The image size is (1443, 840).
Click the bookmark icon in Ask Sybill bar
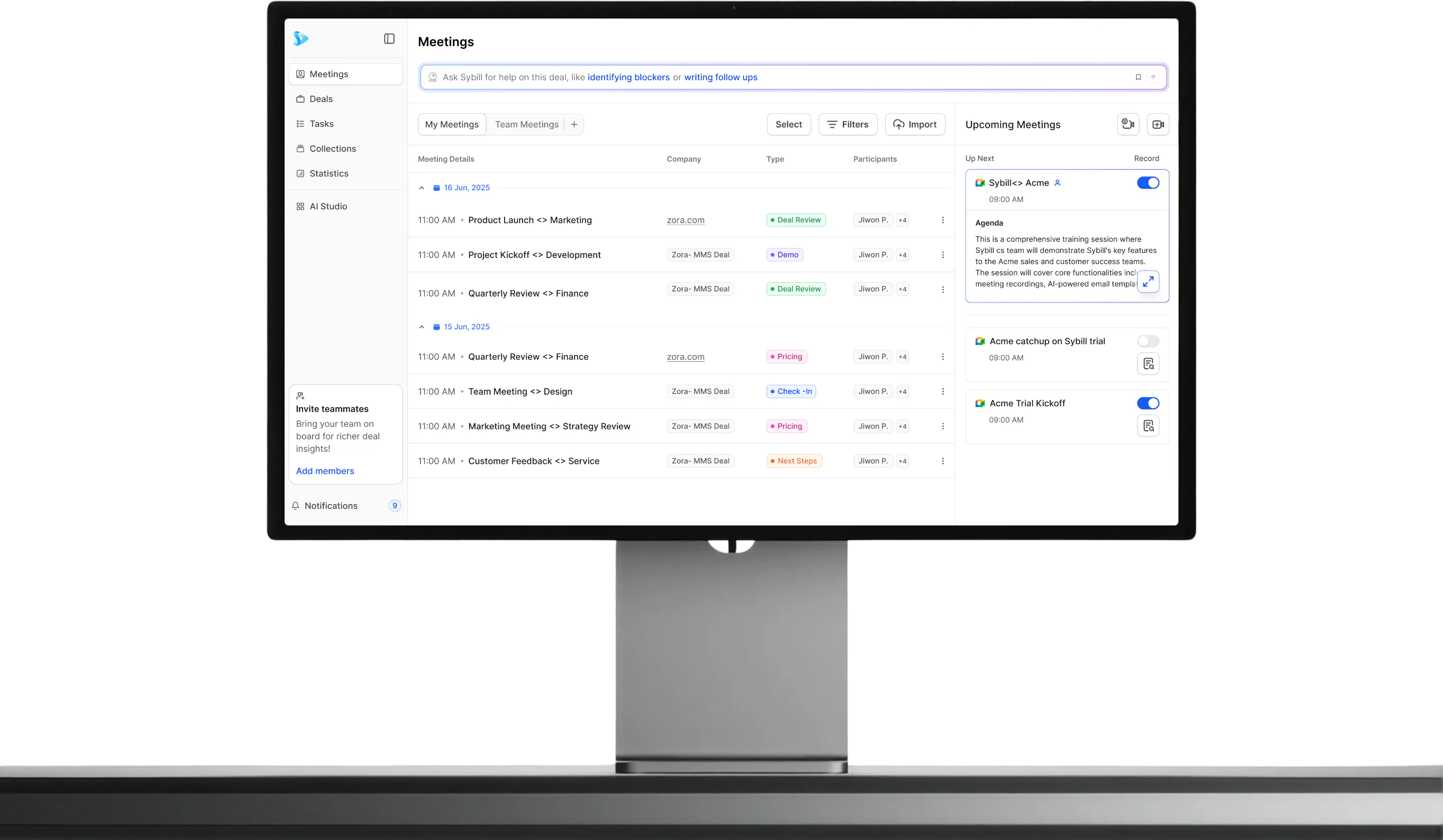coord(1138,77)
